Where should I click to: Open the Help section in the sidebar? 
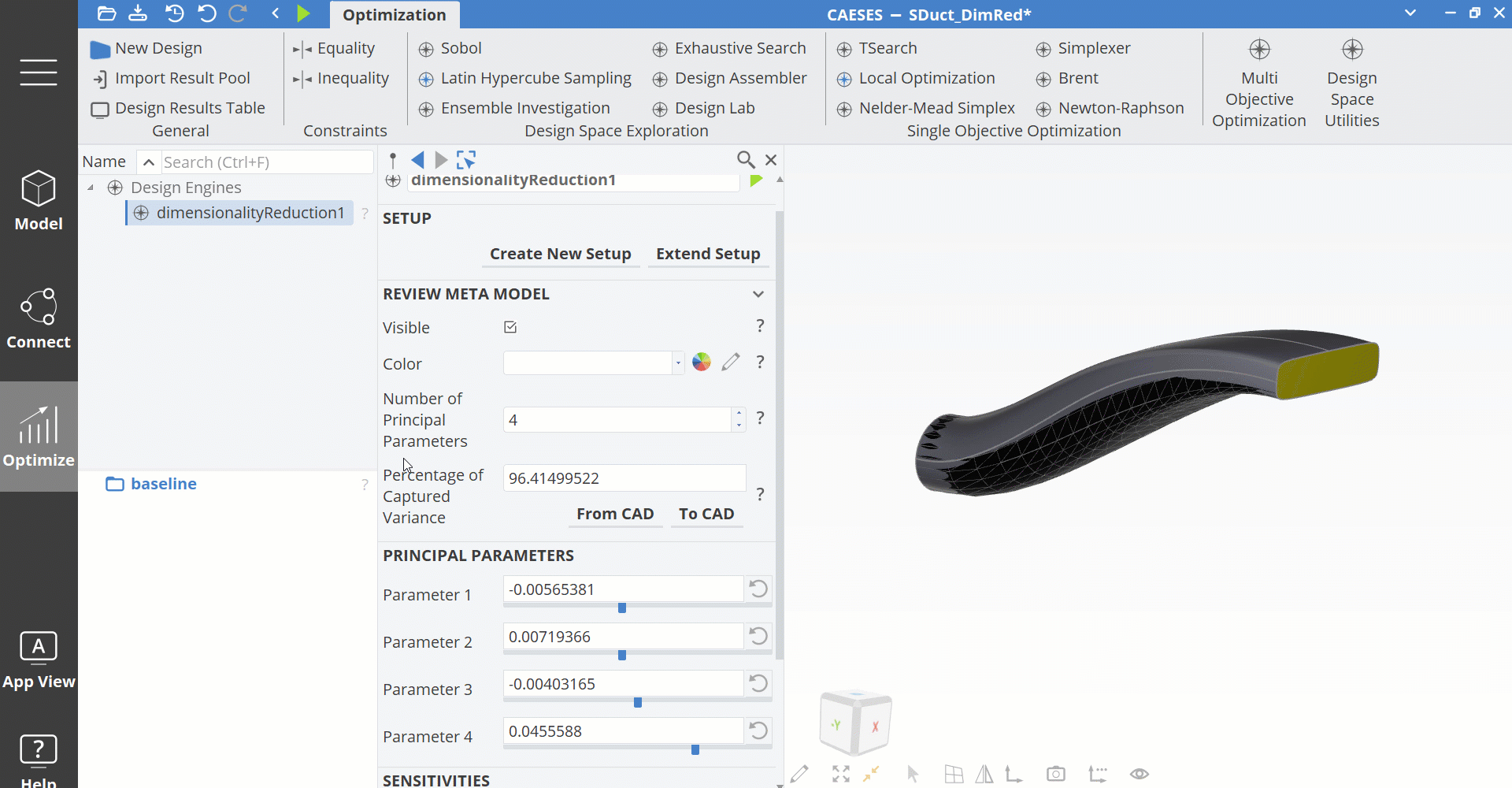pyautogui.click(x=39, y=760)
